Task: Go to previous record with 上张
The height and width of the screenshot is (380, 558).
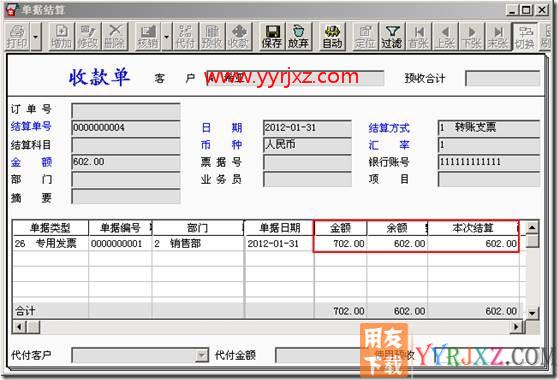Action: tap(445, 36)
